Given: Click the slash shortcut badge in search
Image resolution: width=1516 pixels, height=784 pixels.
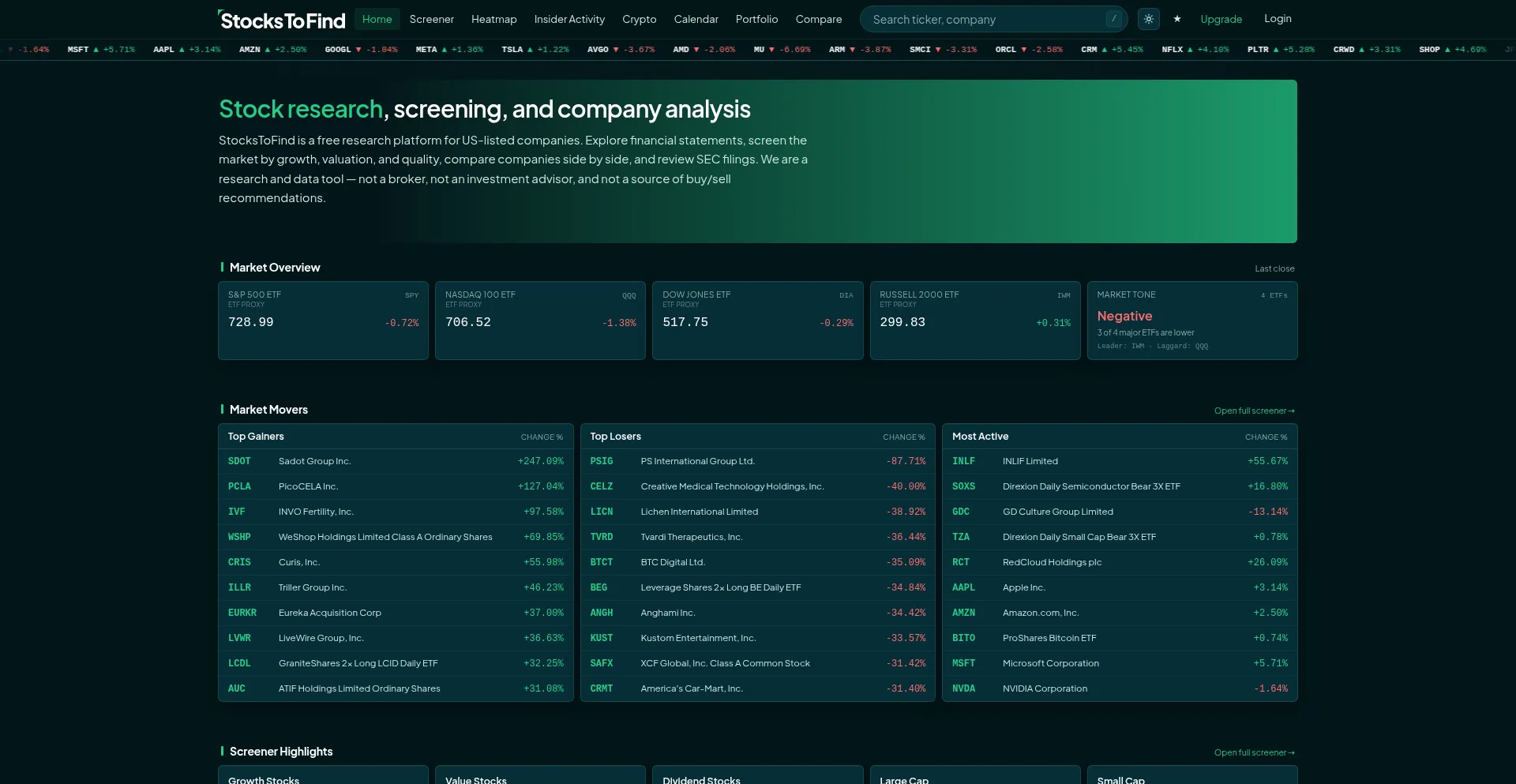Looking at the screenshot, I should coord(1113,19).
